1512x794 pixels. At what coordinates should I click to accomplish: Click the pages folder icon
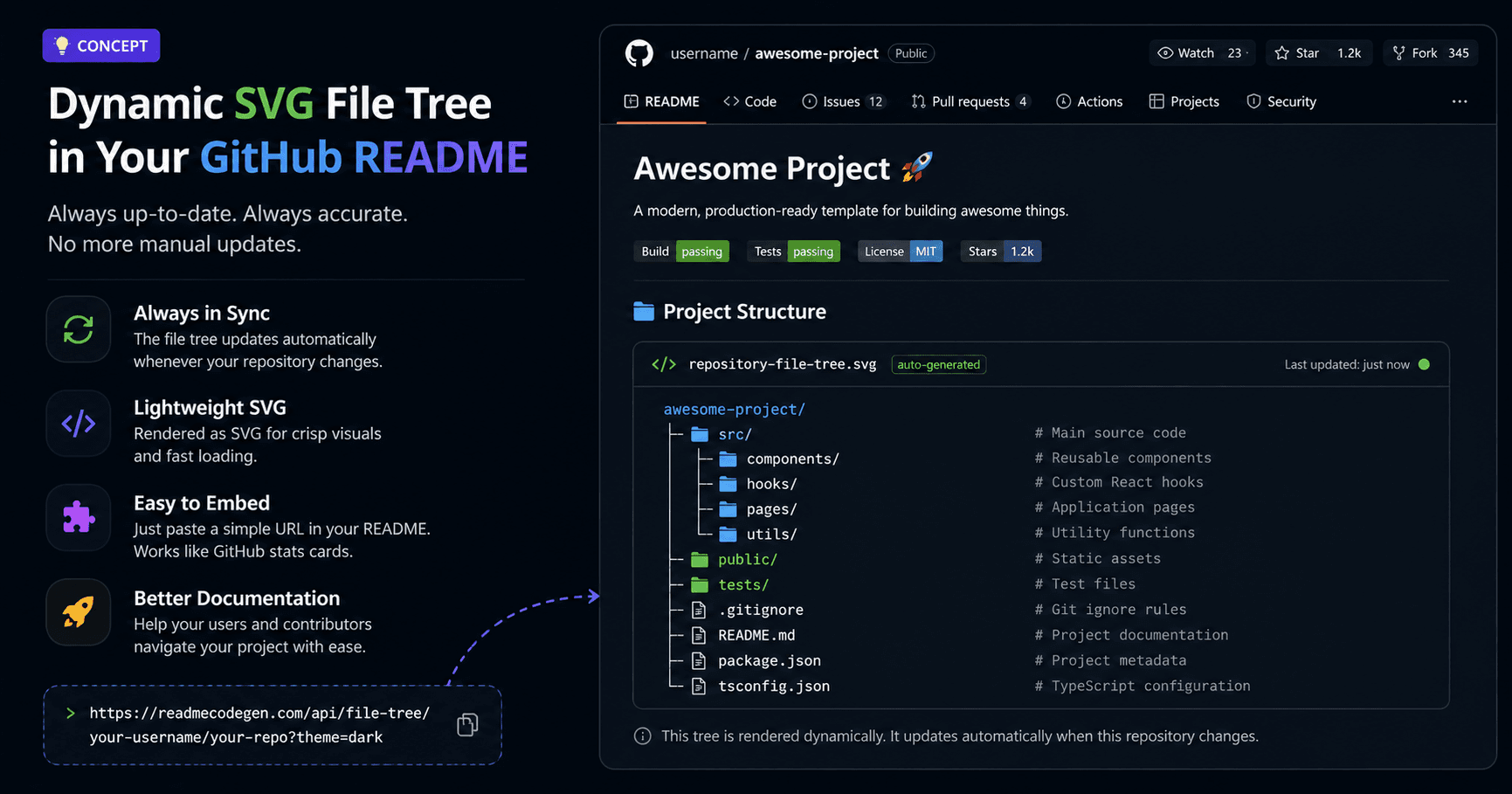tap(728, 509)
